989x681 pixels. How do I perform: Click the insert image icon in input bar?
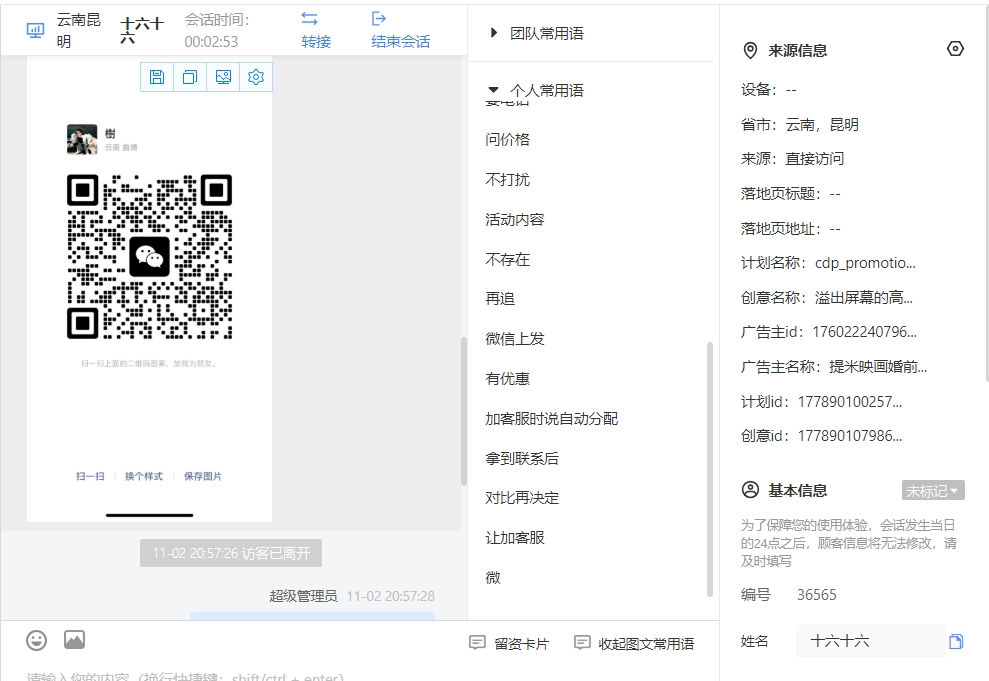[74, 640]
